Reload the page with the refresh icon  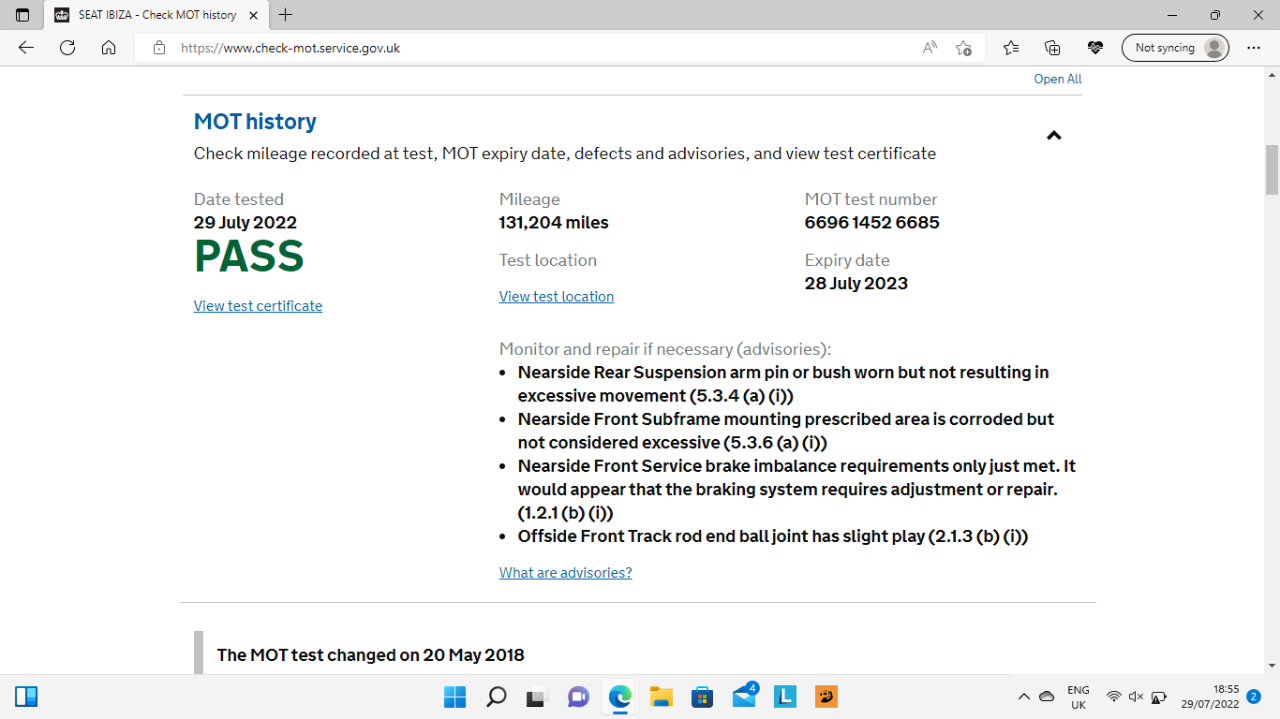(67, 48)
